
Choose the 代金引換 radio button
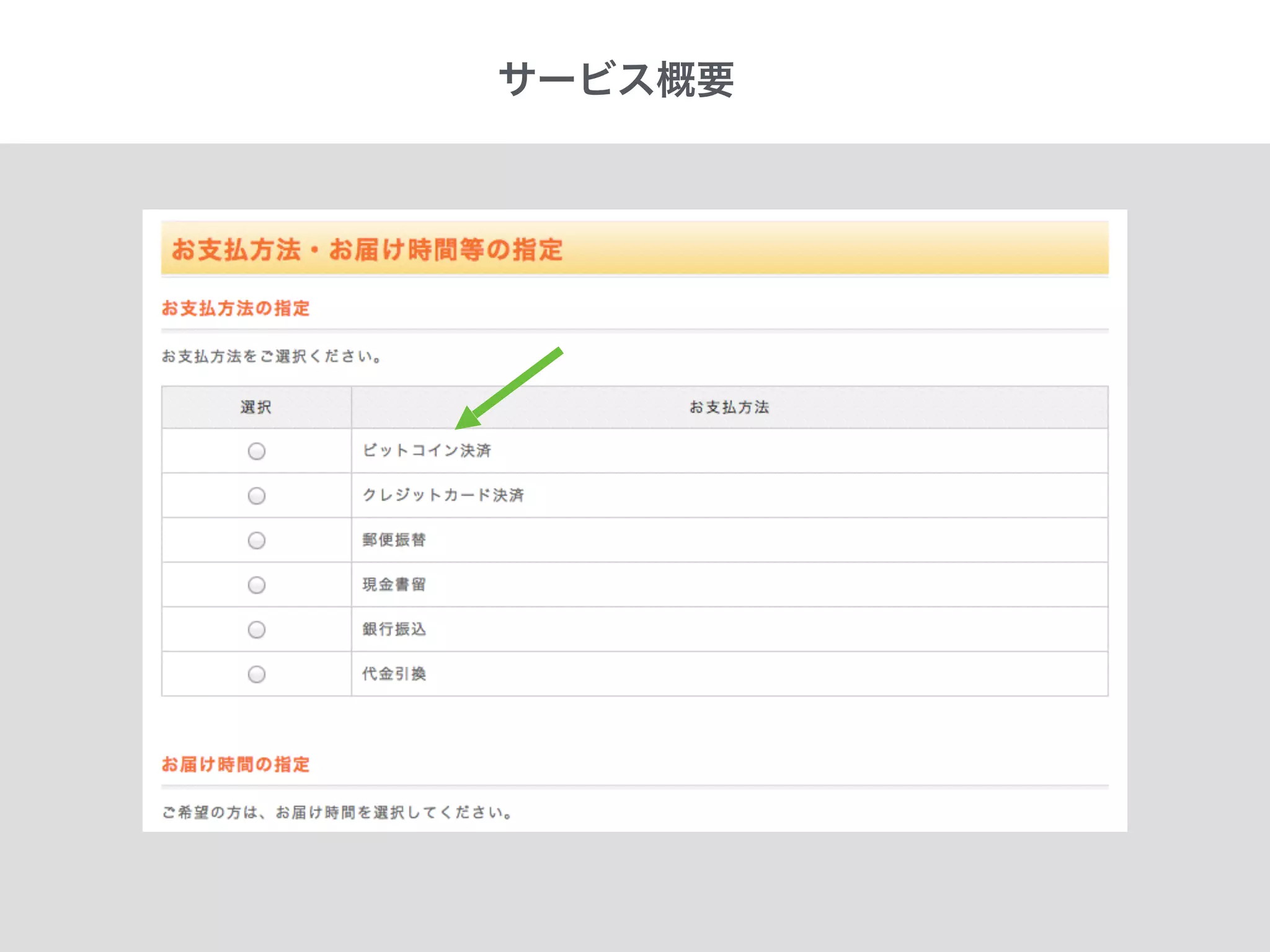pyautogui.click(x=257, y=674)
